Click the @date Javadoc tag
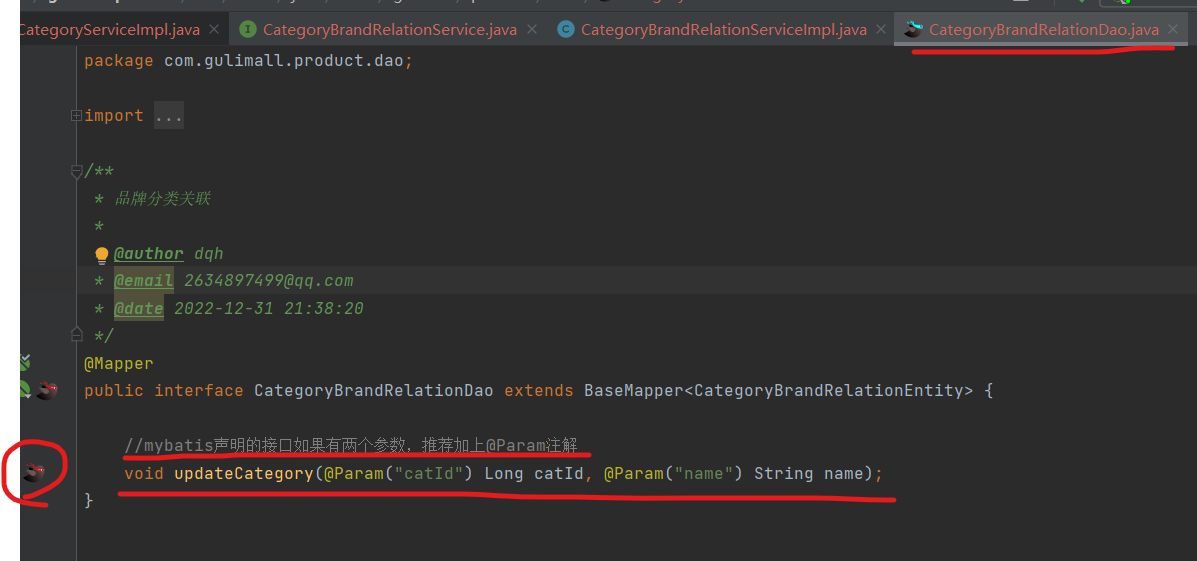The height and width of the screenshot is (561, 1197). click(x=138, y=308)
